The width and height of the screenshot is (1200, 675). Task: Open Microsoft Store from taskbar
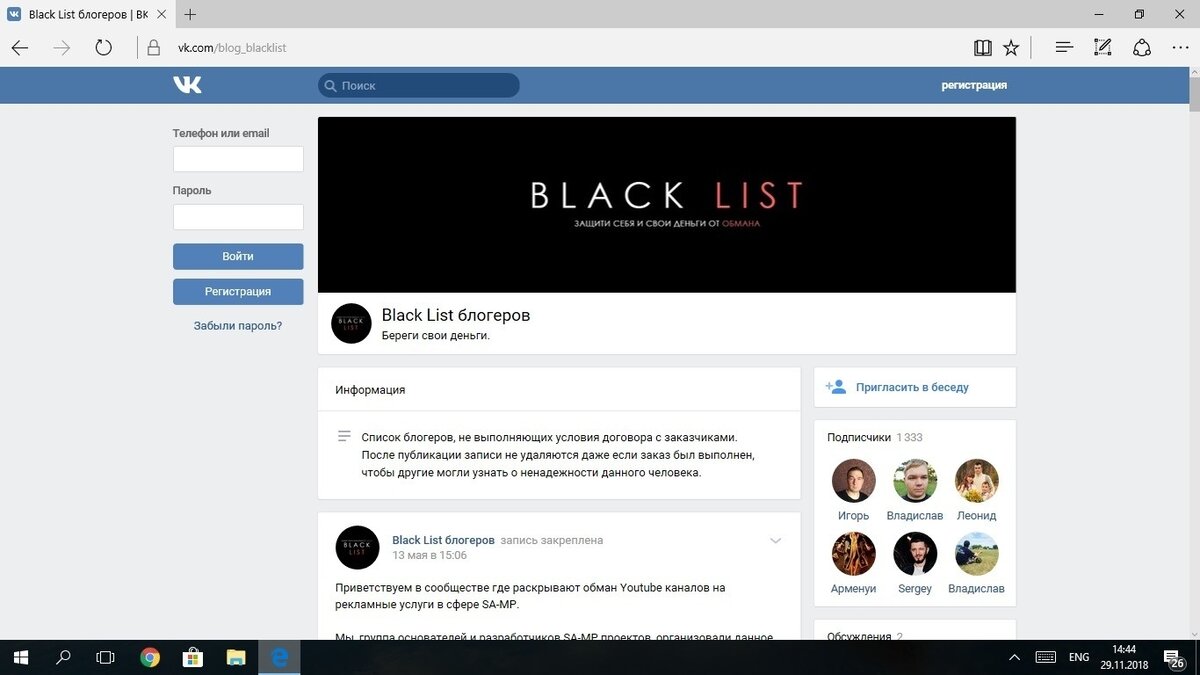193,657
